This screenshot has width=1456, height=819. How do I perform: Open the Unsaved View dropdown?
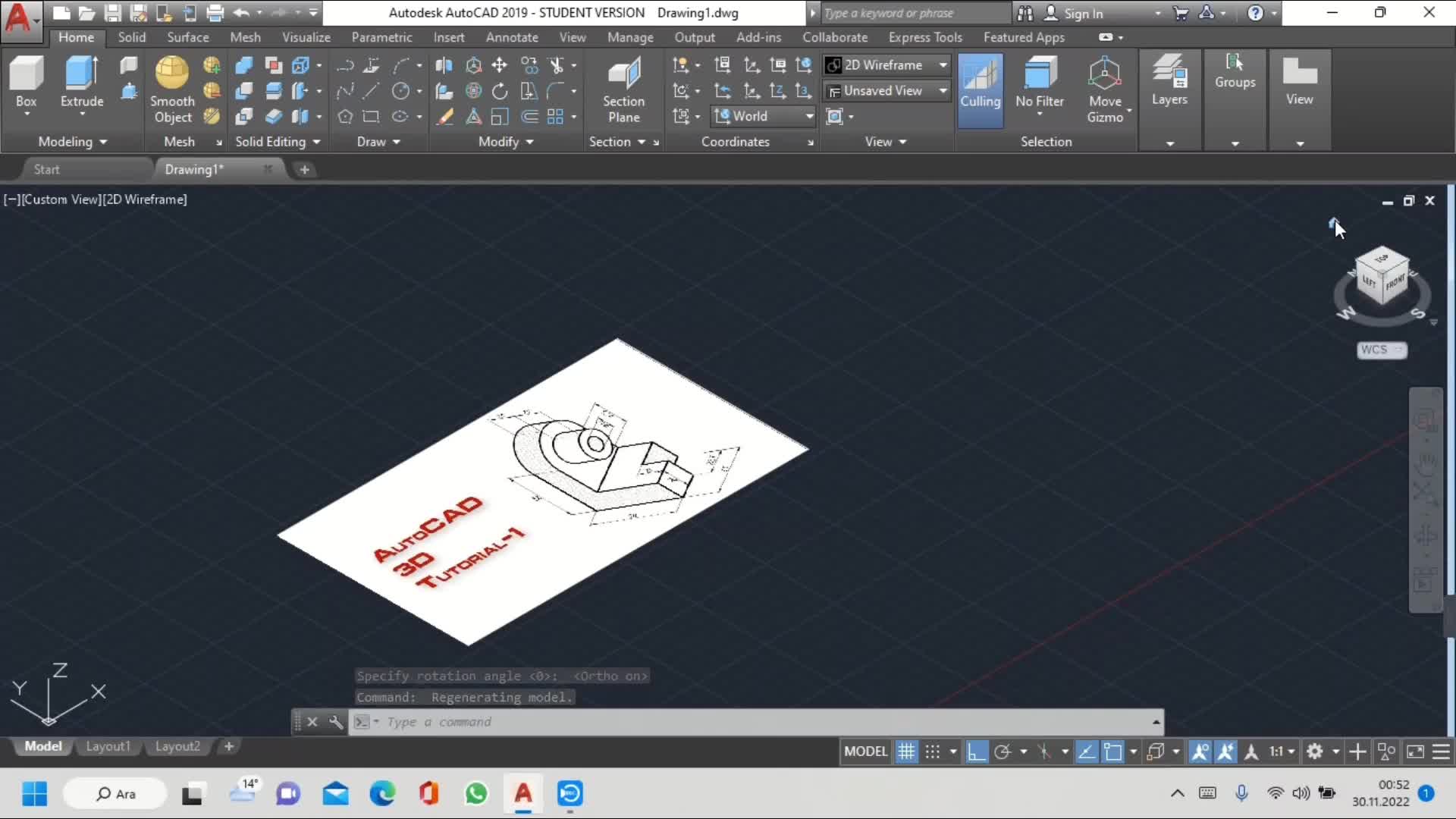click(x=886, y=91)
